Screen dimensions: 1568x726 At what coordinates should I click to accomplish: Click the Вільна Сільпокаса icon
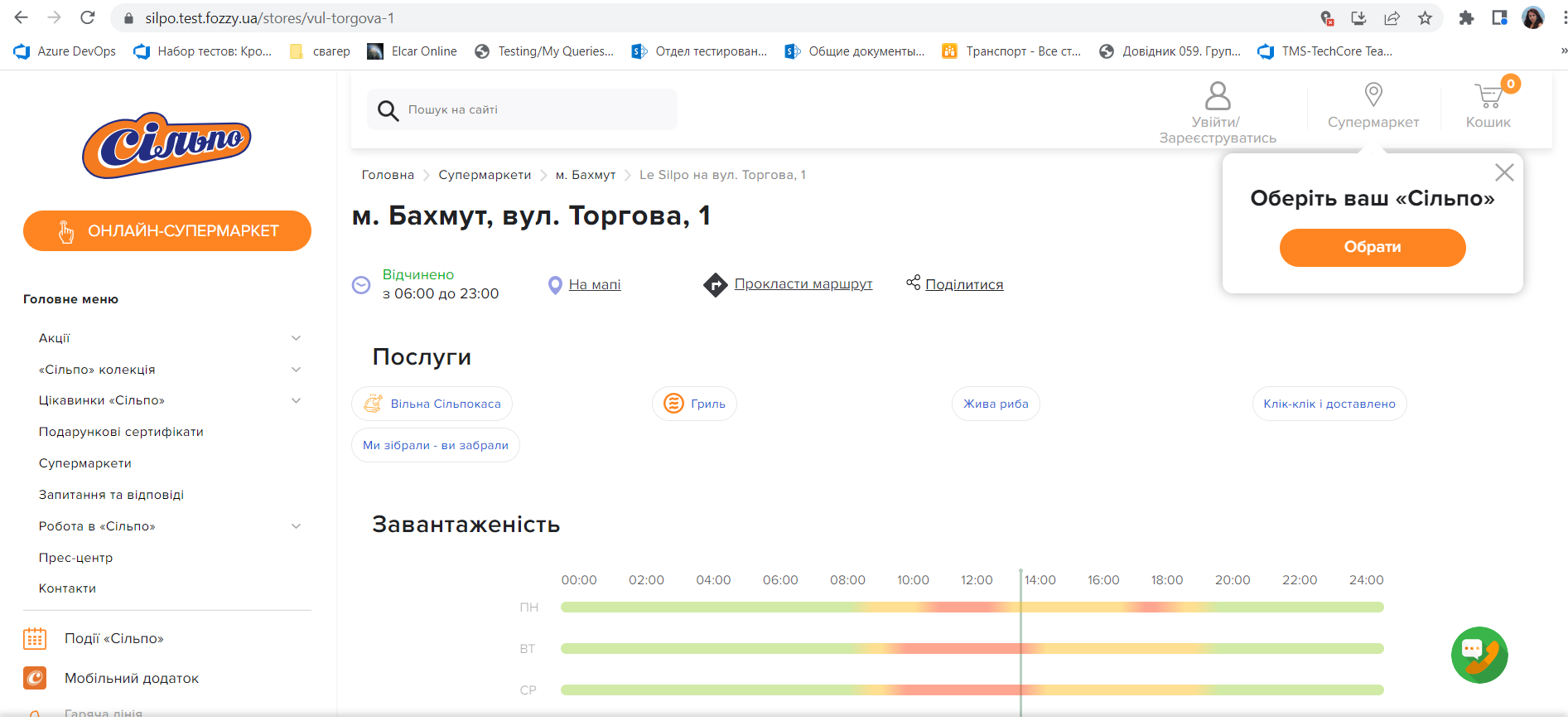pyautogui.click(x=374, y=404)
